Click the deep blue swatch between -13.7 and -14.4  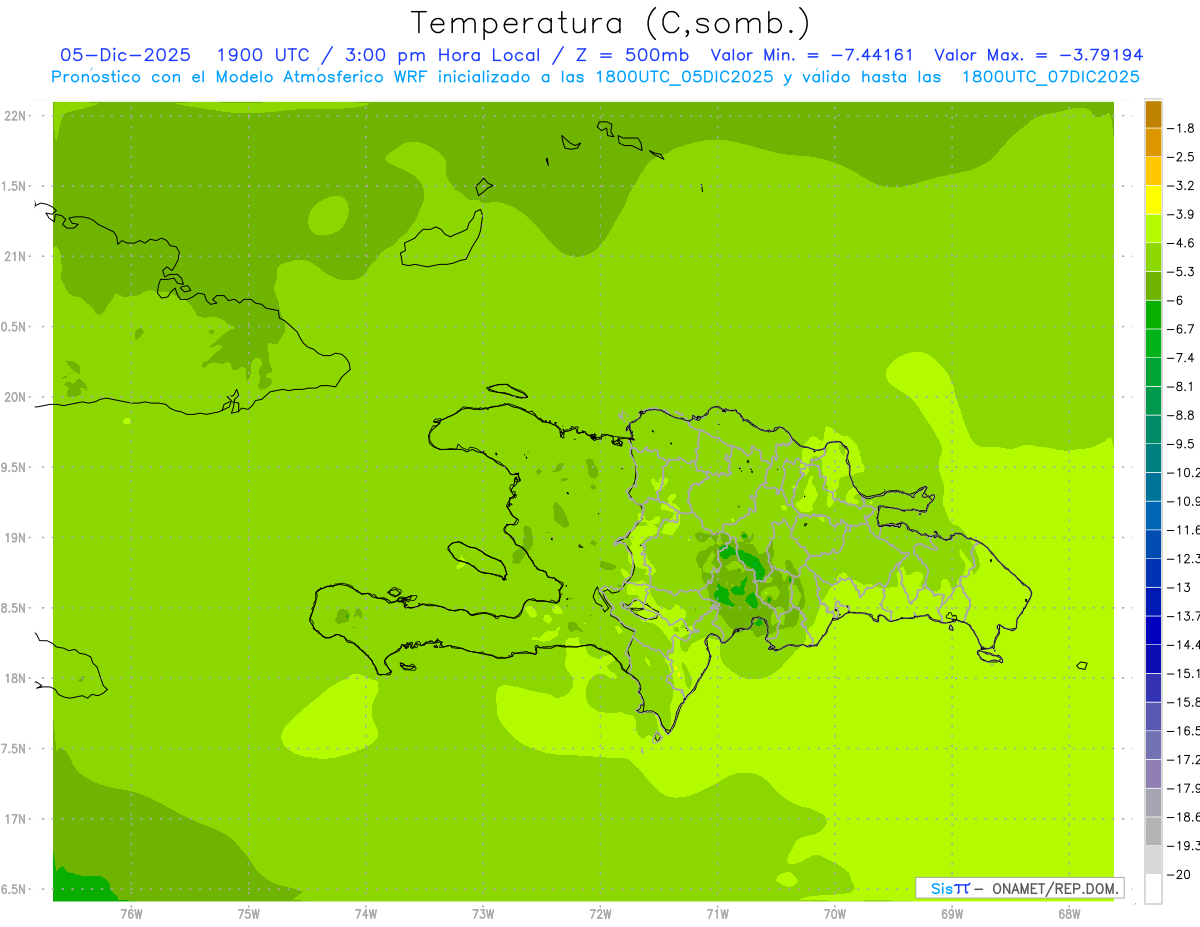[1153, 630]
